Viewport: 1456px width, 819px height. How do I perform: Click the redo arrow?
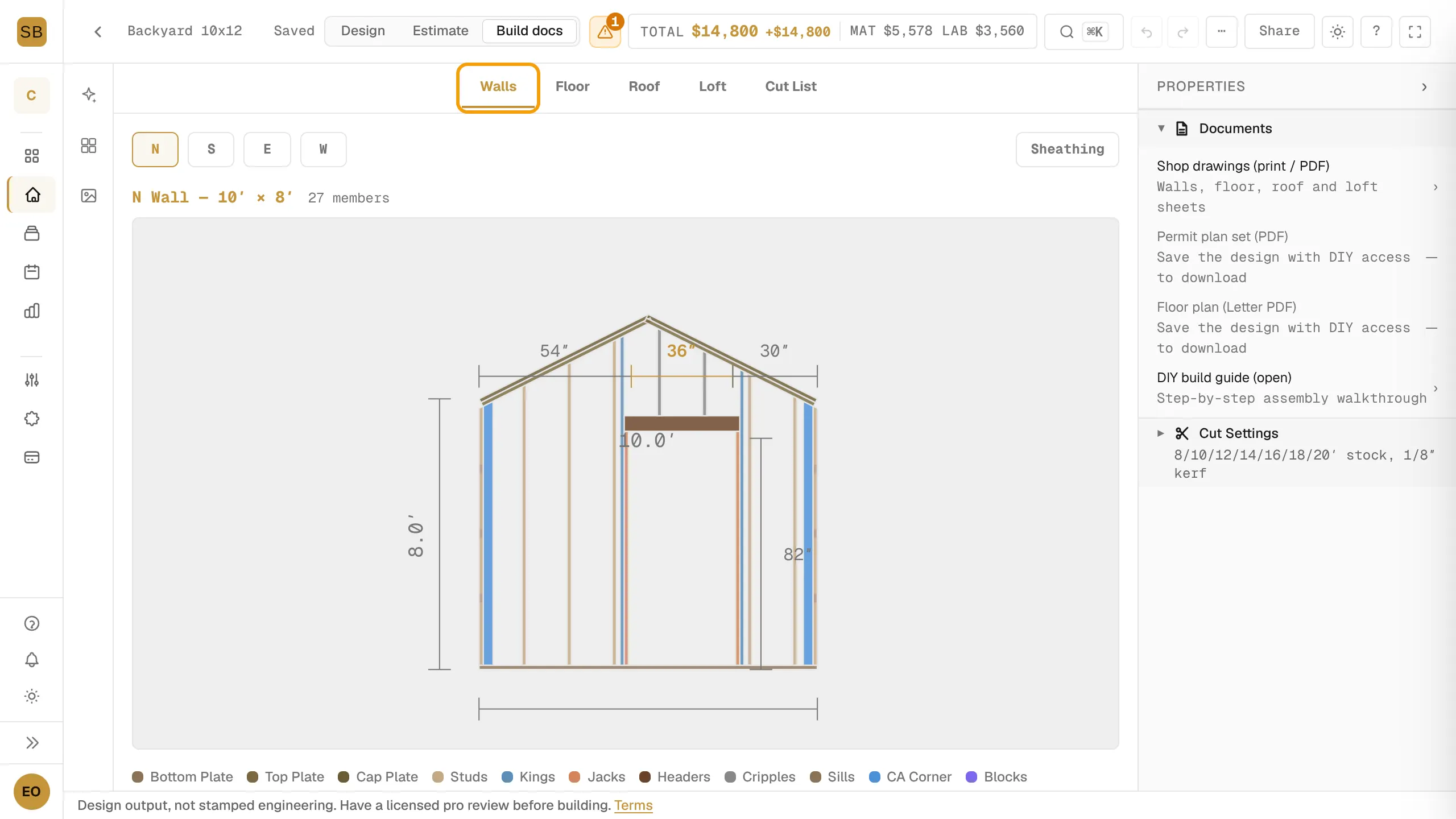[x=1183, y=32]
